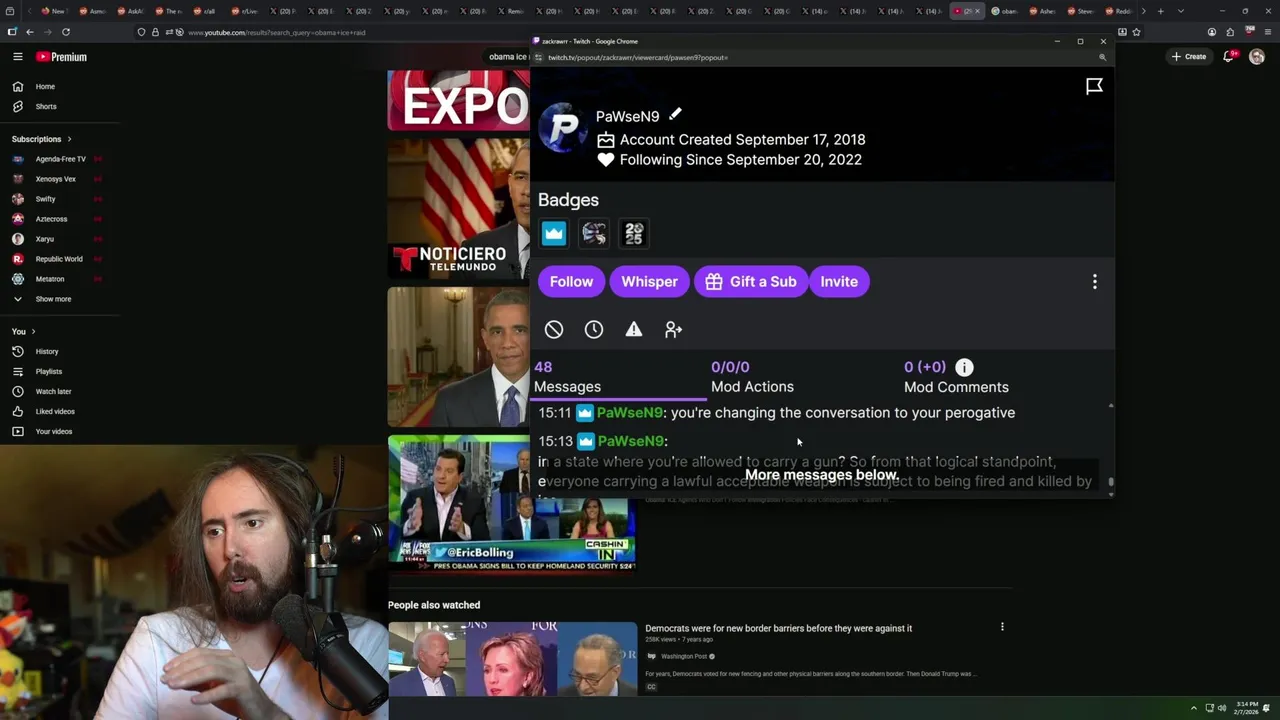This screenshot has width=1280, height=720.
Task: Switch to the Mod Comments tab
Action: coord(956,377)
